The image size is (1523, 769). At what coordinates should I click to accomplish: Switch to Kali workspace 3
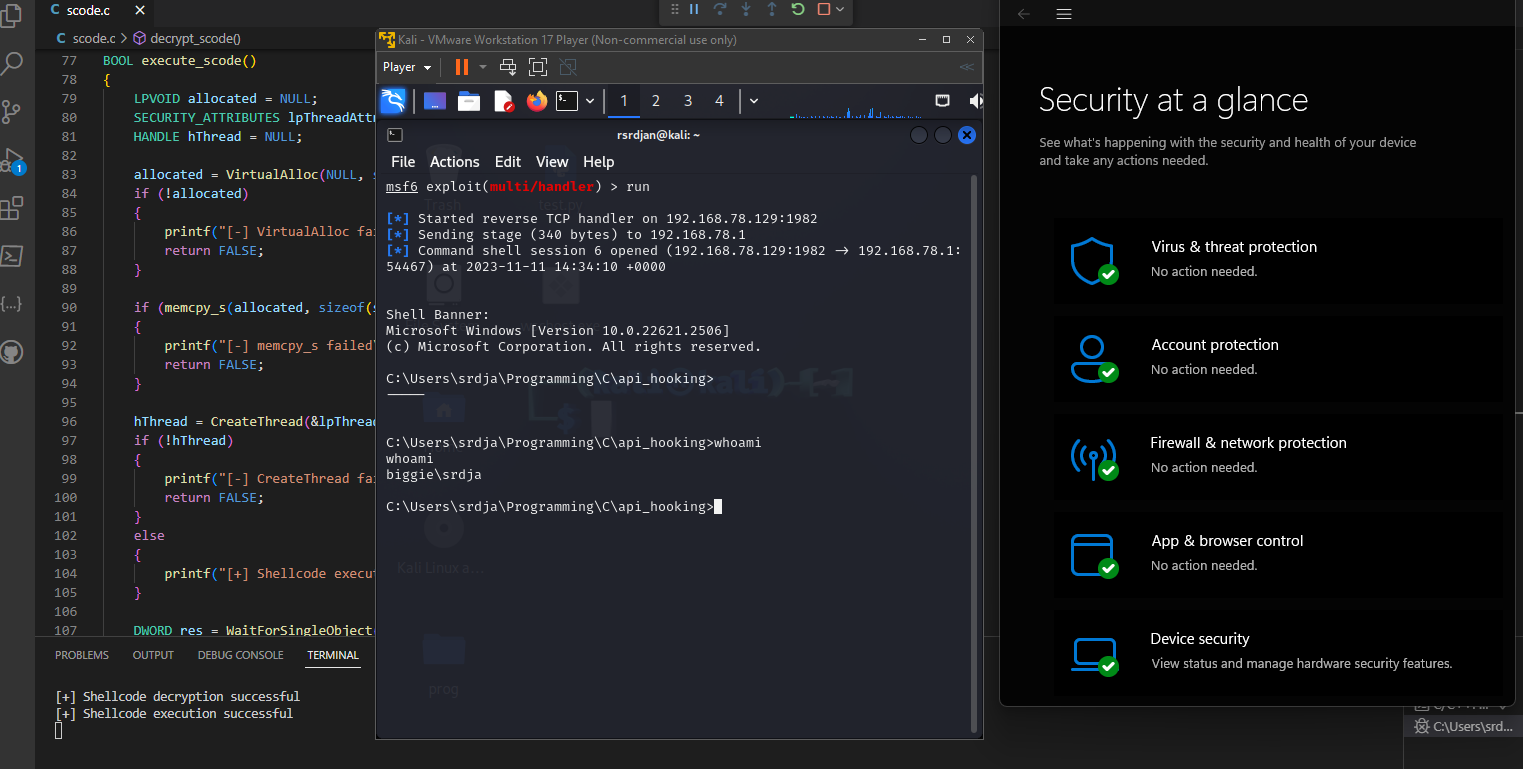[688, 100]
